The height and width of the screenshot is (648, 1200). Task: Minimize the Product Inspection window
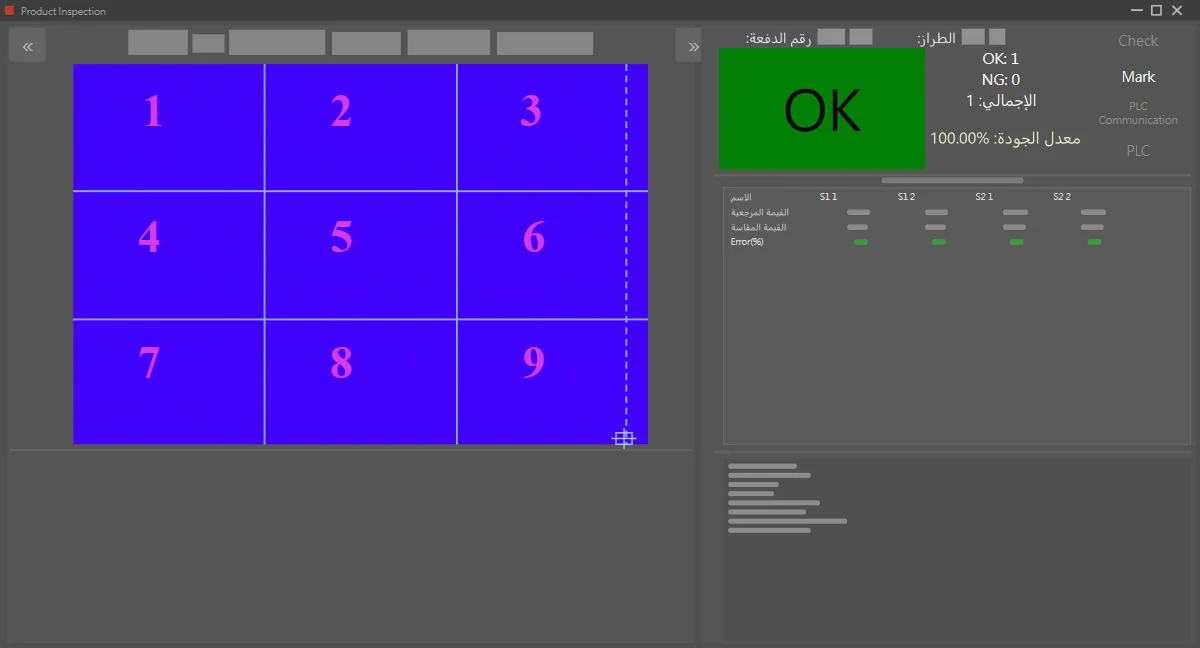1135,10
